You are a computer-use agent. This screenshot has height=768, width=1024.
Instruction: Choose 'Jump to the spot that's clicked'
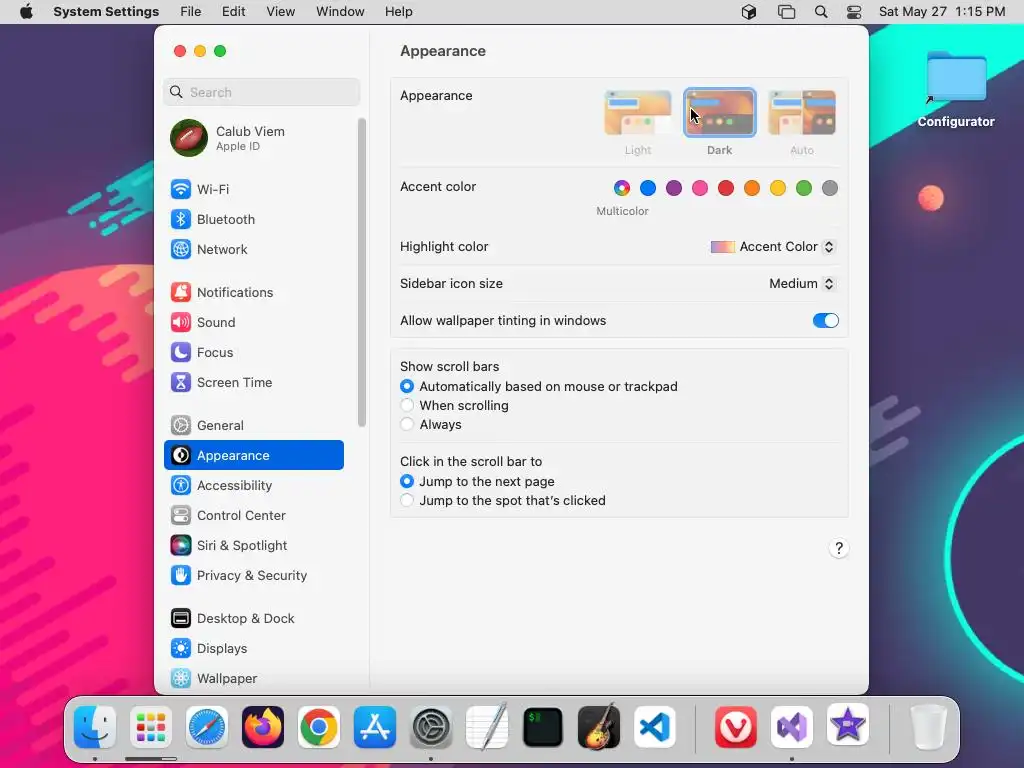pos(503,500)
